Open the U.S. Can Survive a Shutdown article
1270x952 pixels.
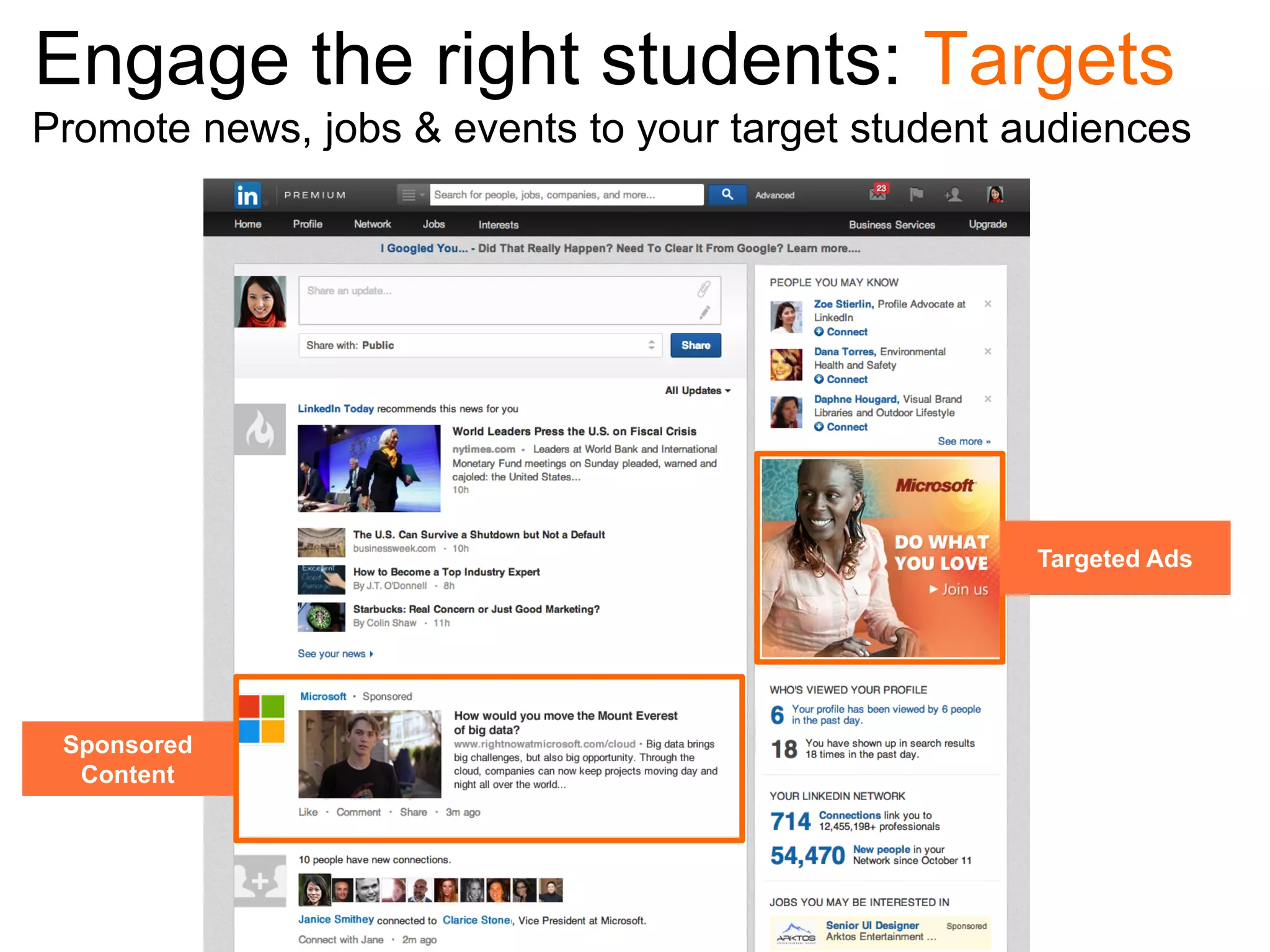(x=479, y=535)
